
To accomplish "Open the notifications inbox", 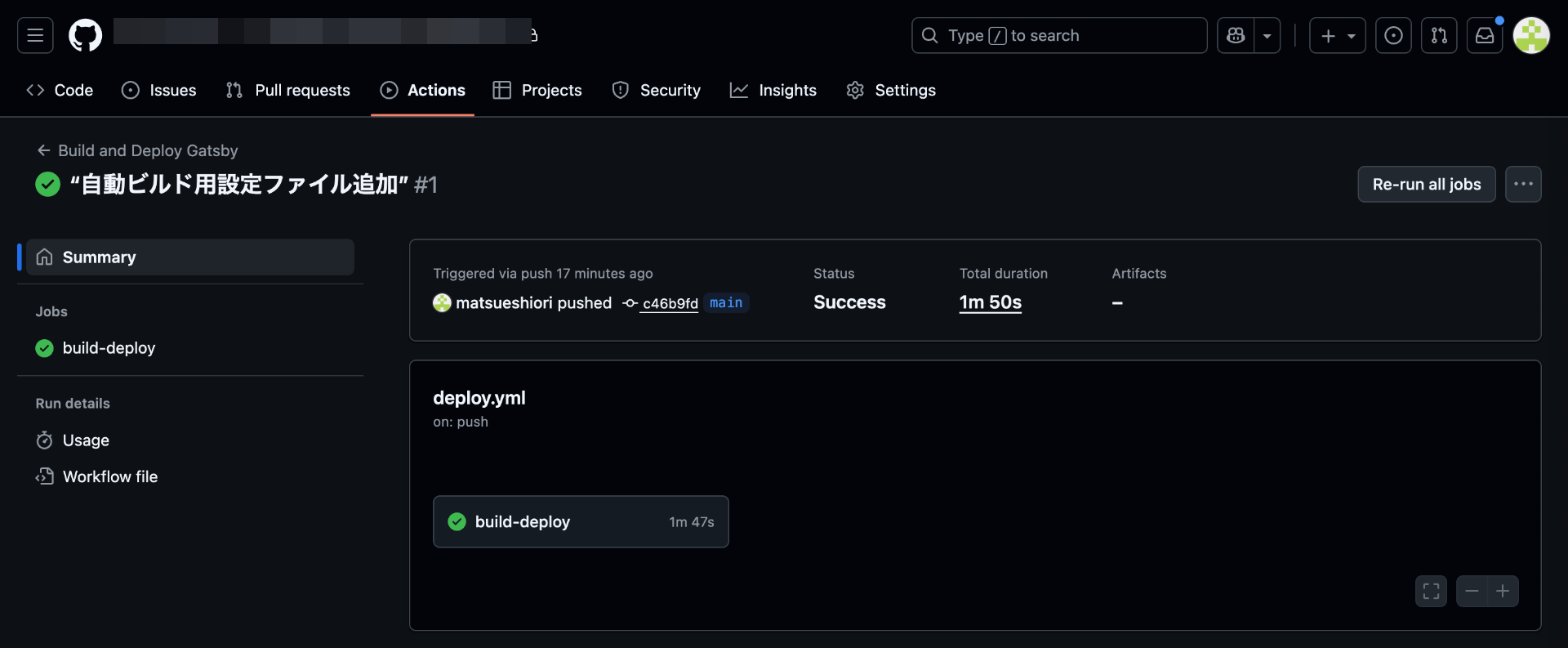I will tap(1485, 35).
